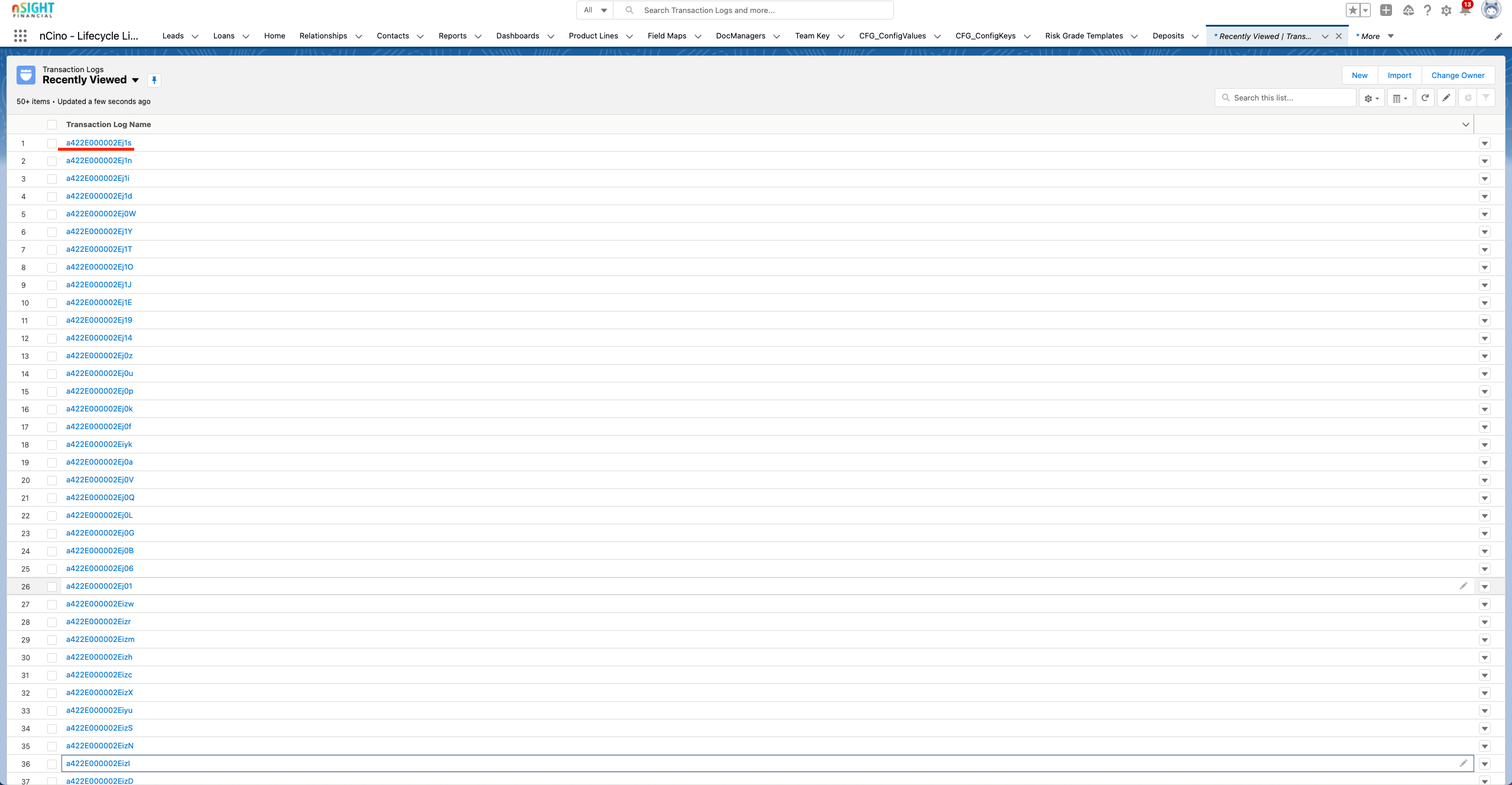Image resolution: width=1512 pixels, height=785 pixels.
Task: Select the checkbox for row 1
Action: click(52, 143)
